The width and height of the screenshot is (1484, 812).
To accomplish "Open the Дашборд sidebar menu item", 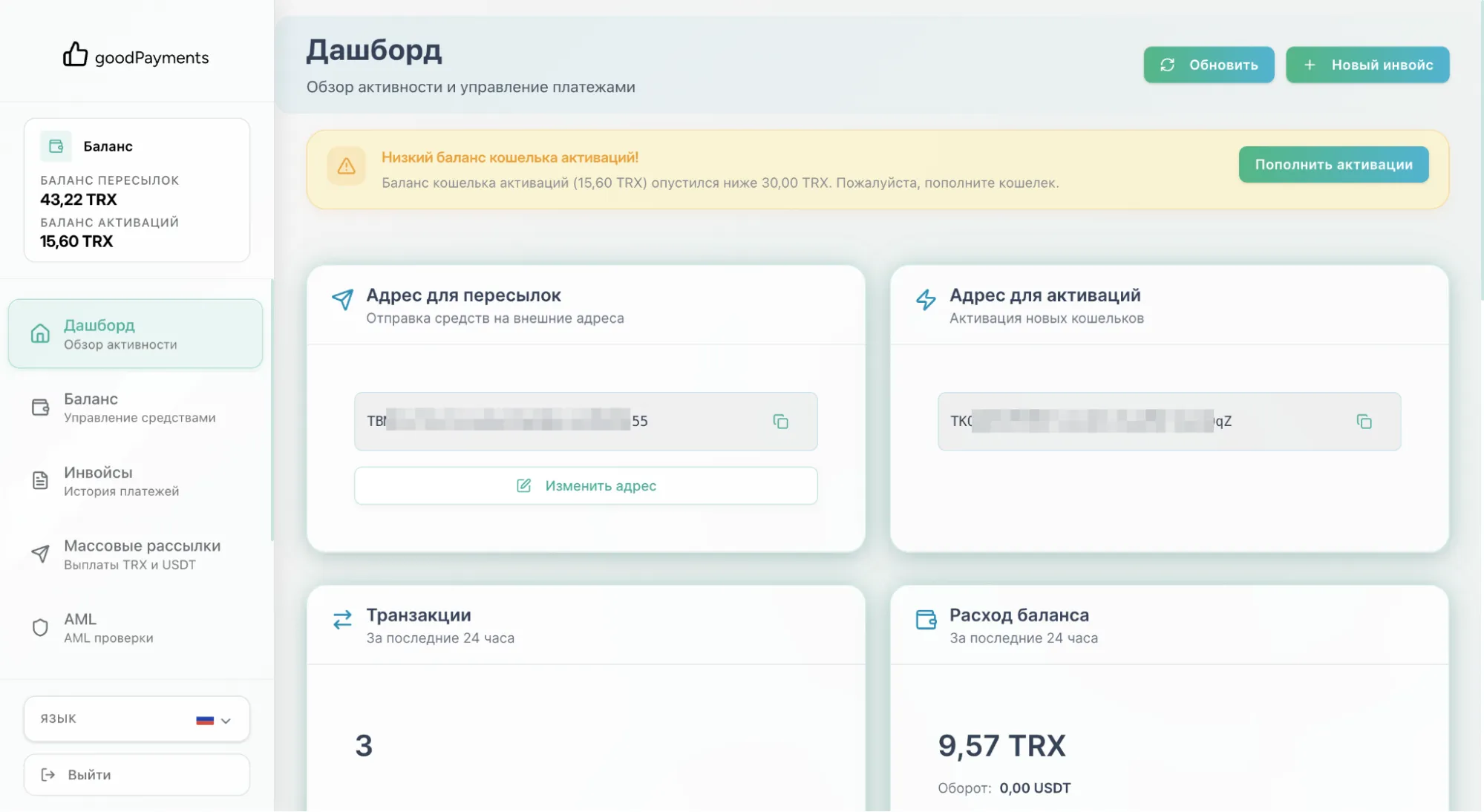I will (x=135, y=334).
